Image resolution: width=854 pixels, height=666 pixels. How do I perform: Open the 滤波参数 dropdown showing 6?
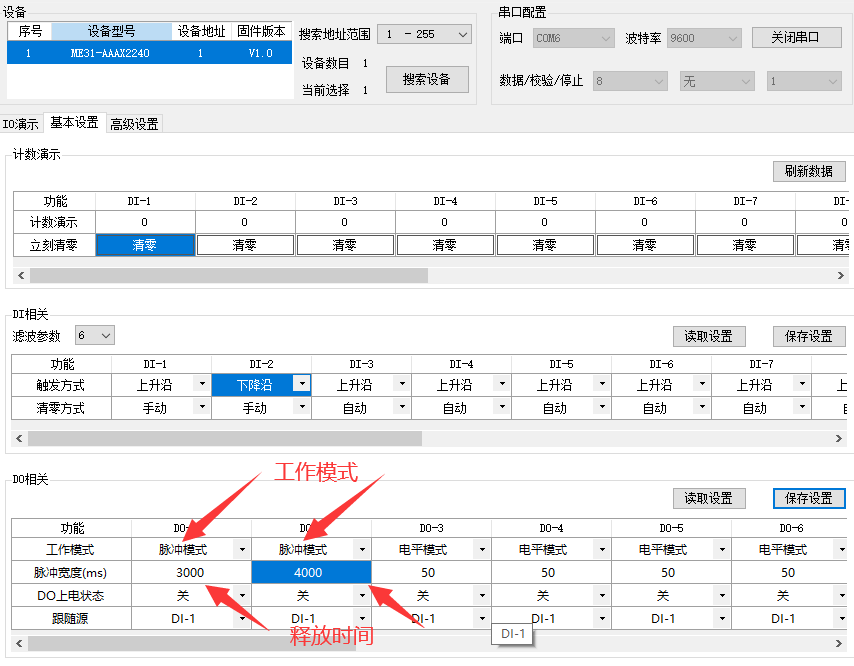click(x=94, y=336)
